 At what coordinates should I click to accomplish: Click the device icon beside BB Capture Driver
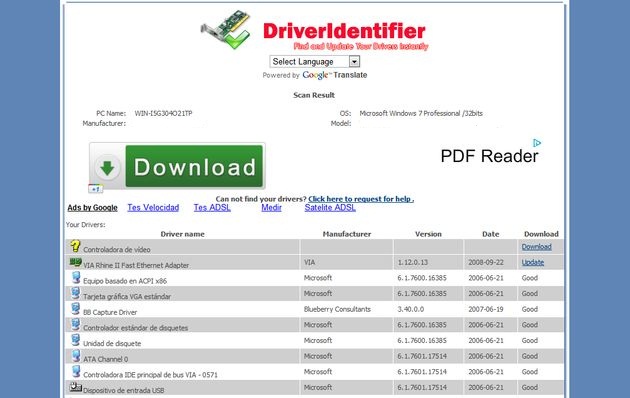(76, 309)
